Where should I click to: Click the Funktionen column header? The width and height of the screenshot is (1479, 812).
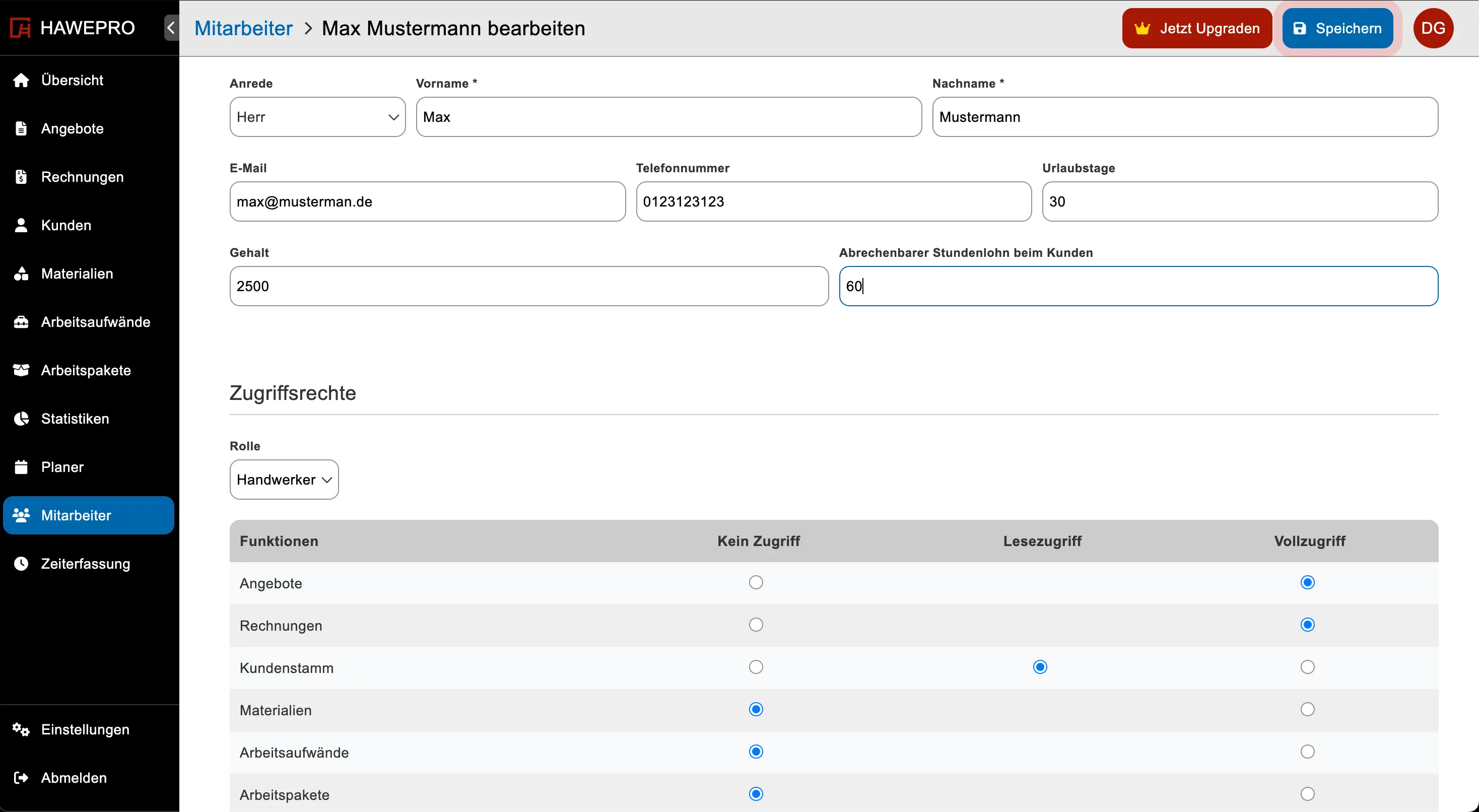point(279,541)
